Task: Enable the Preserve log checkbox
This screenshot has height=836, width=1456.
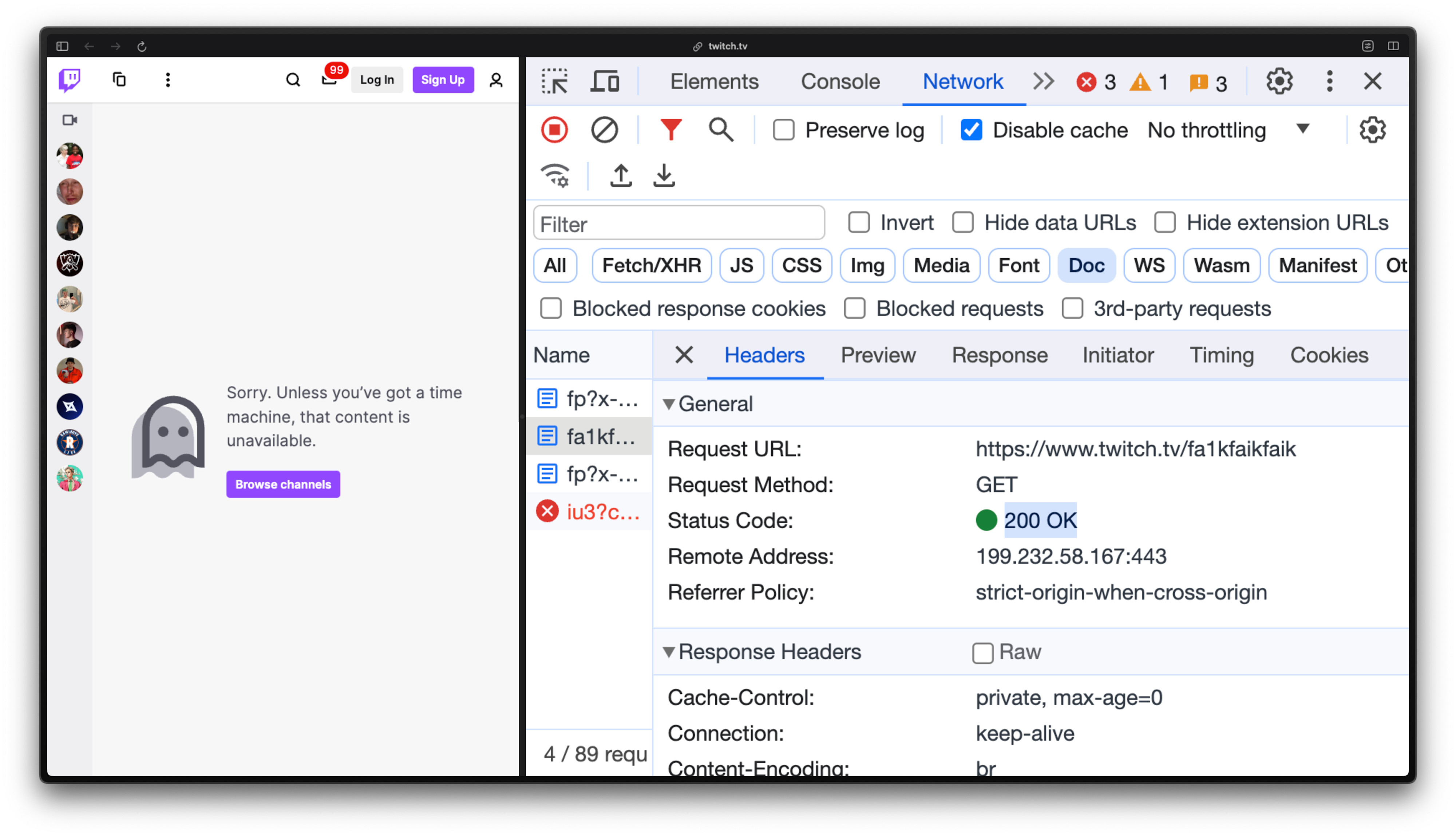Action: (783, 130)
